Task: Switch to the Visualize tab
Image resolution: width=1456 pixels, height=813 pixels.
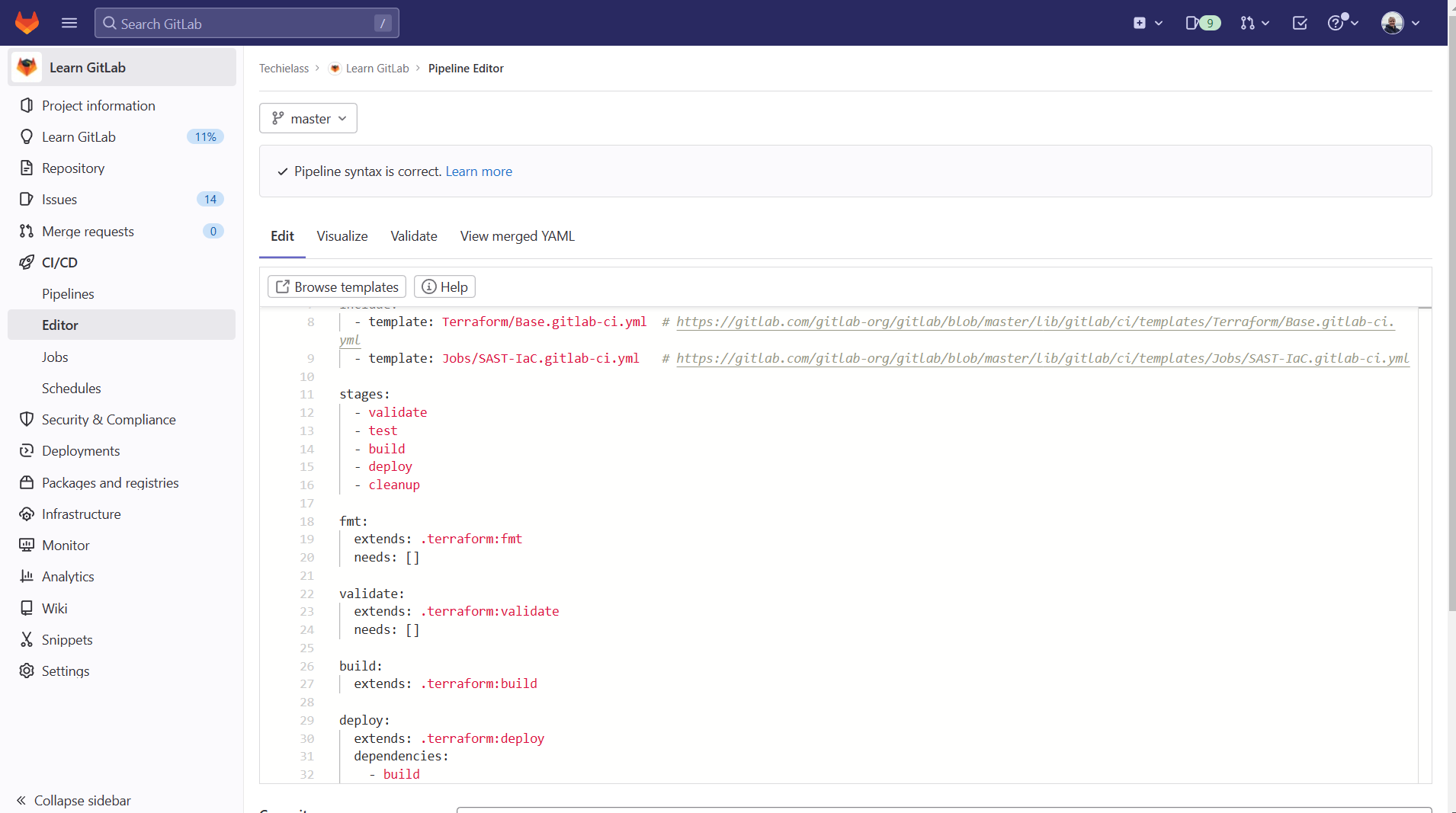Action: pos(342,236)
